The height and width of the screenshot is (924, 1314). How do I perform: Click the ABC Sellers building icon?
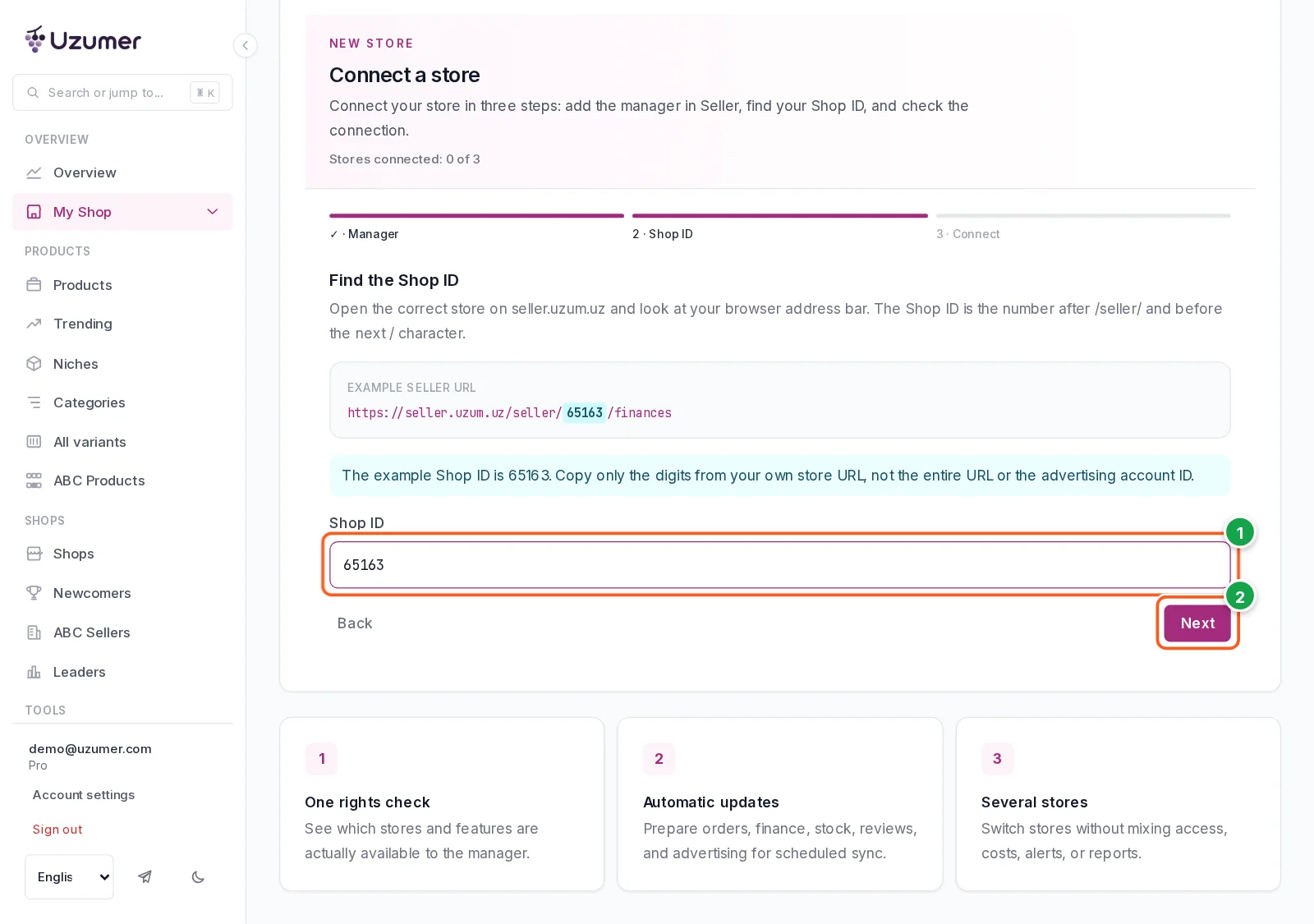click(34, 632)
